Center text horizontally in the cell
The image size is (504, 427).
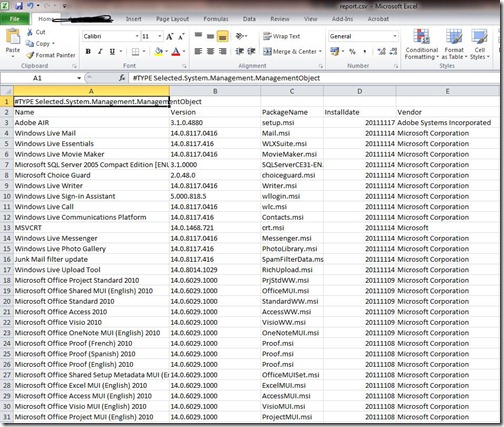point(210,51)
